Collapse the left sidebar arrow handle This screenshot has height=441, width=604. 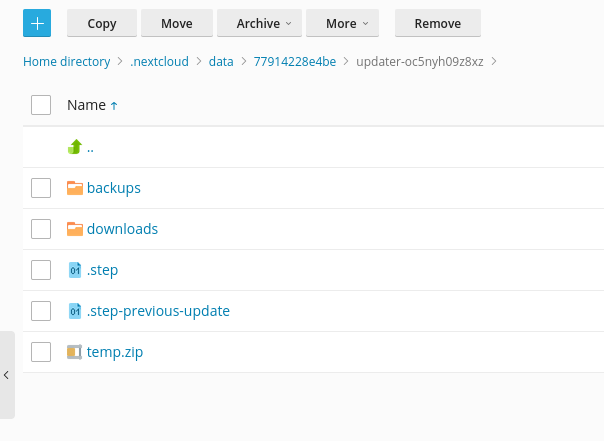(x=7, y=375)
